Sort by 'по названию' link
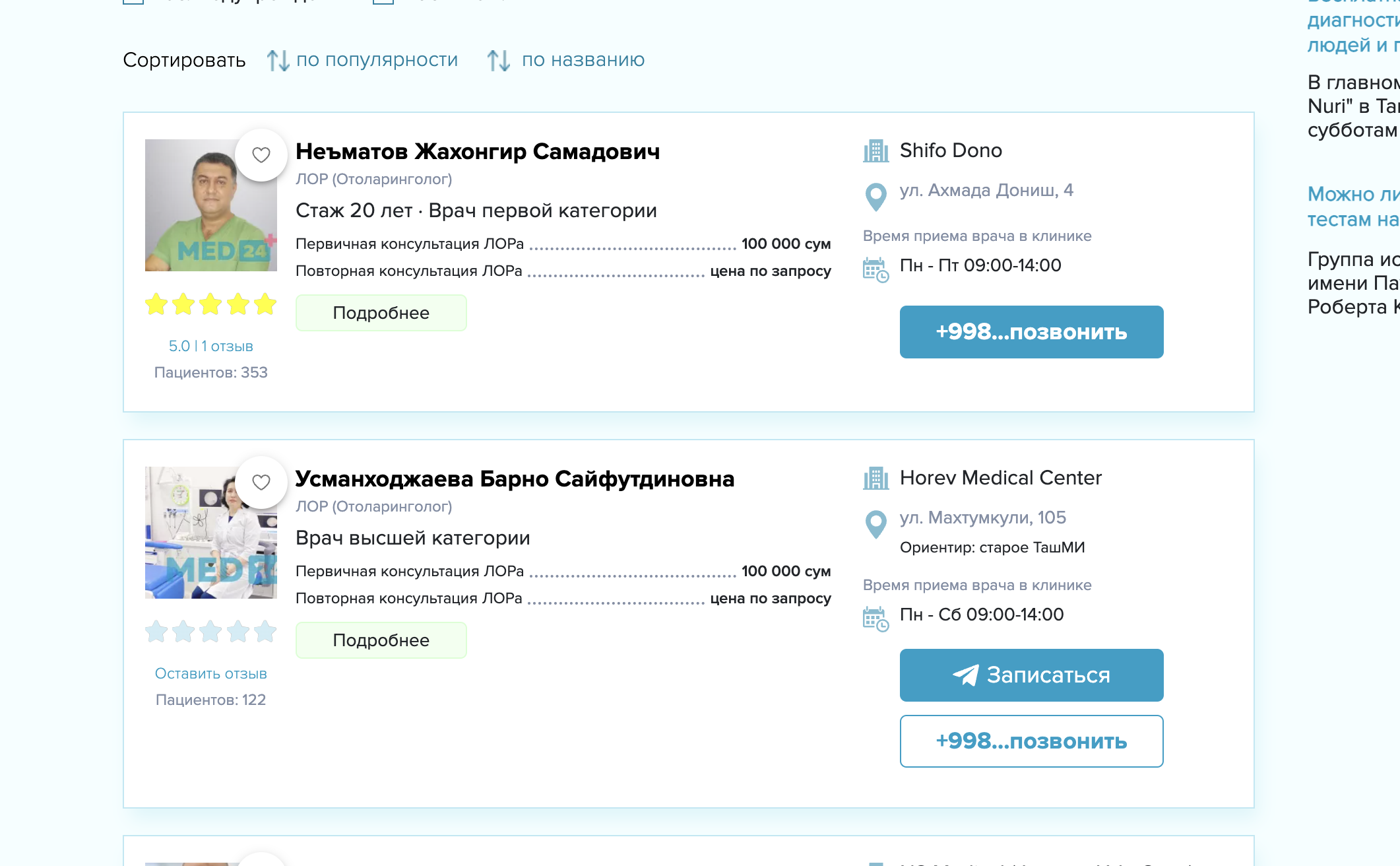 click(583, 60)
